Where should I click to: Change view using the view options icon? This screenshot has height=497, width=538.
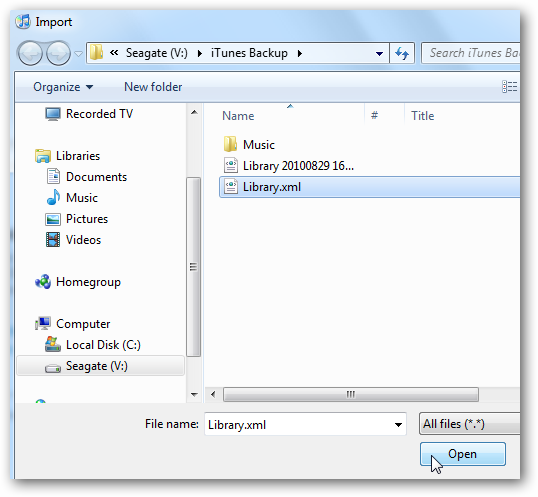tap(510, 87)
